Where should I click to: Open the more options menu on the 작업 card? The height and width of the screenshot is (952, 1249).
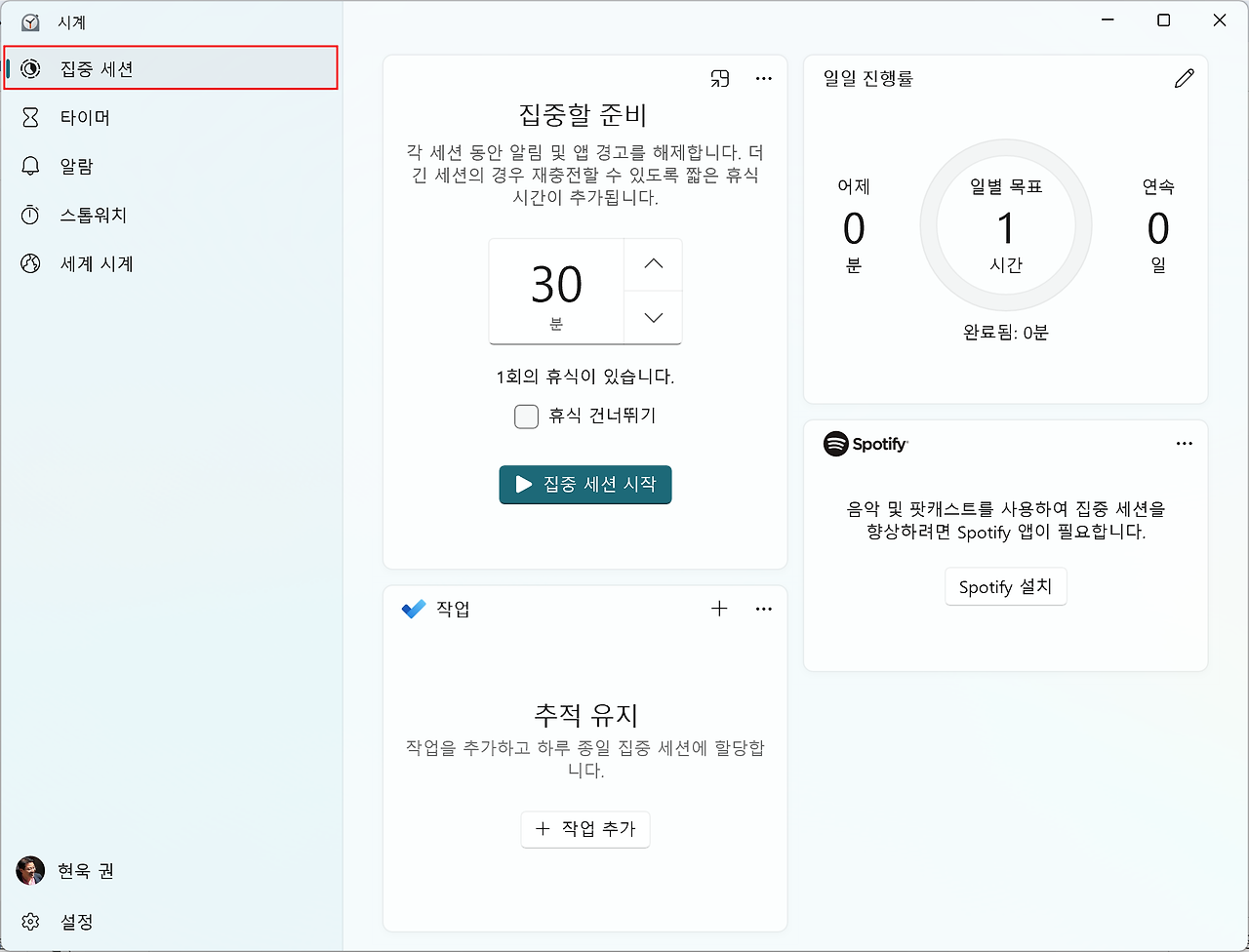[763, 609]
